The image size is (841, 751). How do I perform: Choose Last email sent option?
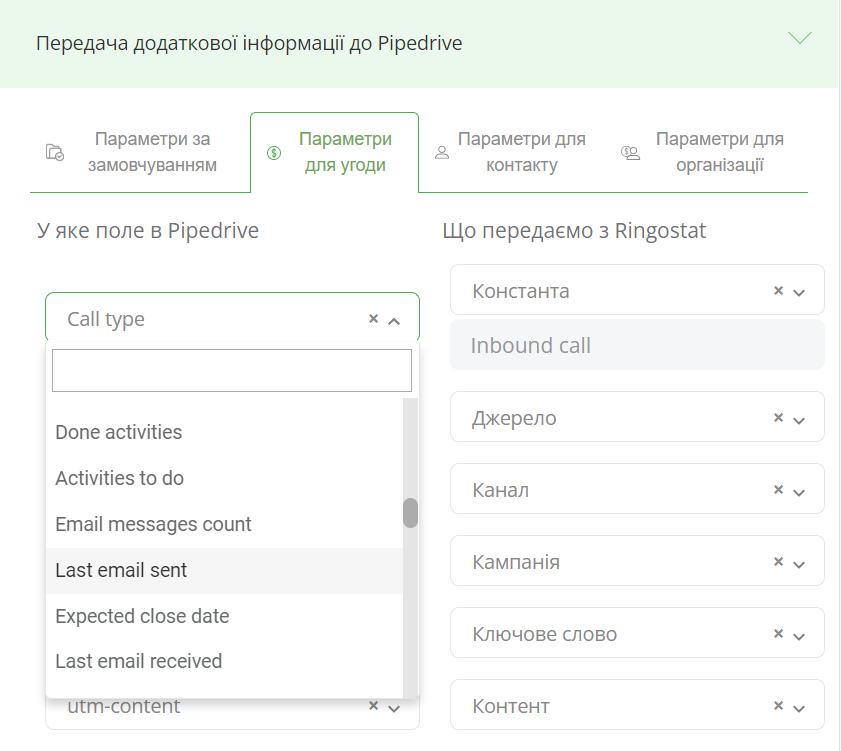(224, 570)
